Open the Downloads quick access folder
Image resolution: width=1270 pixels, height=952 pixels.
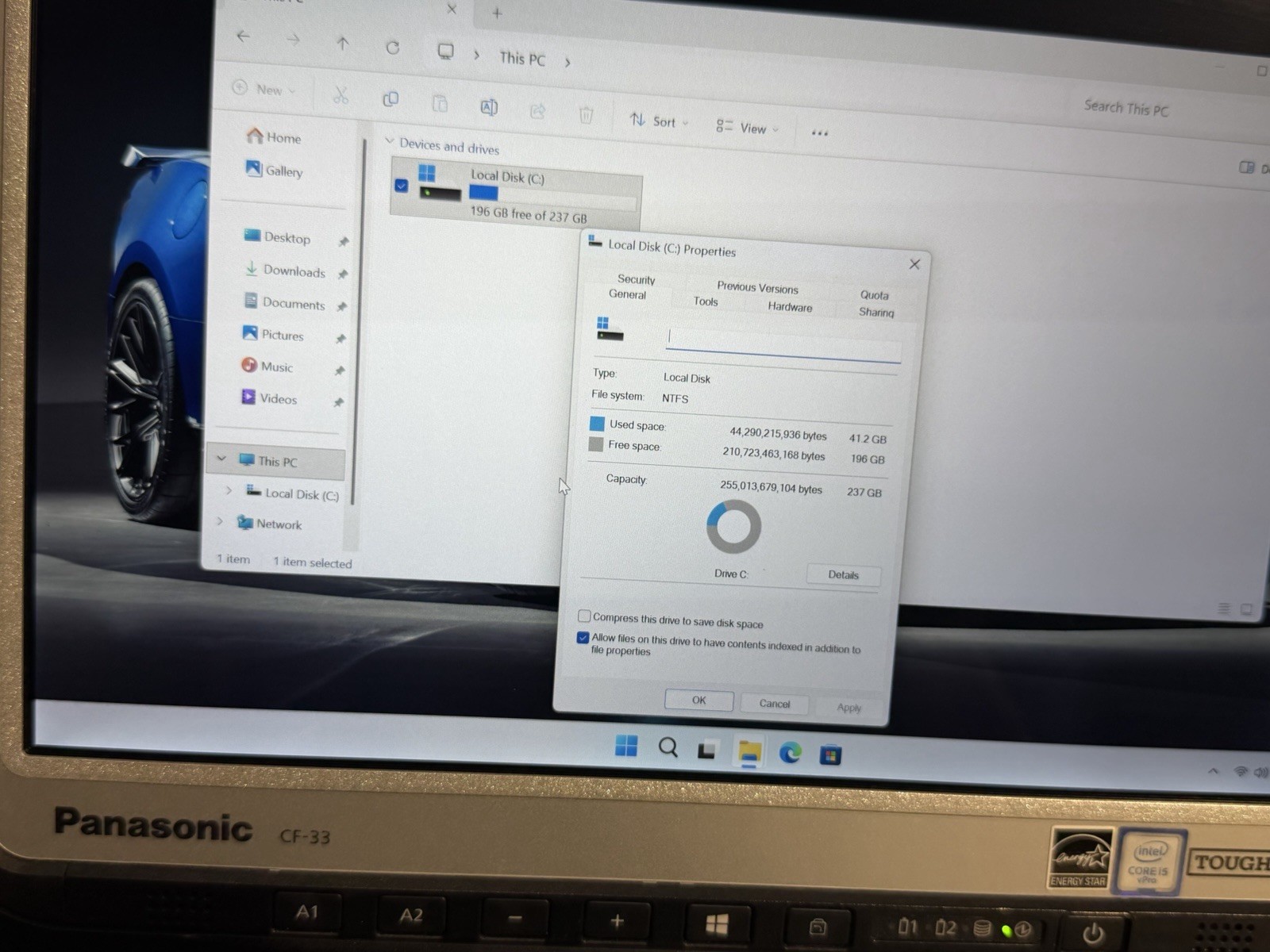285,271
